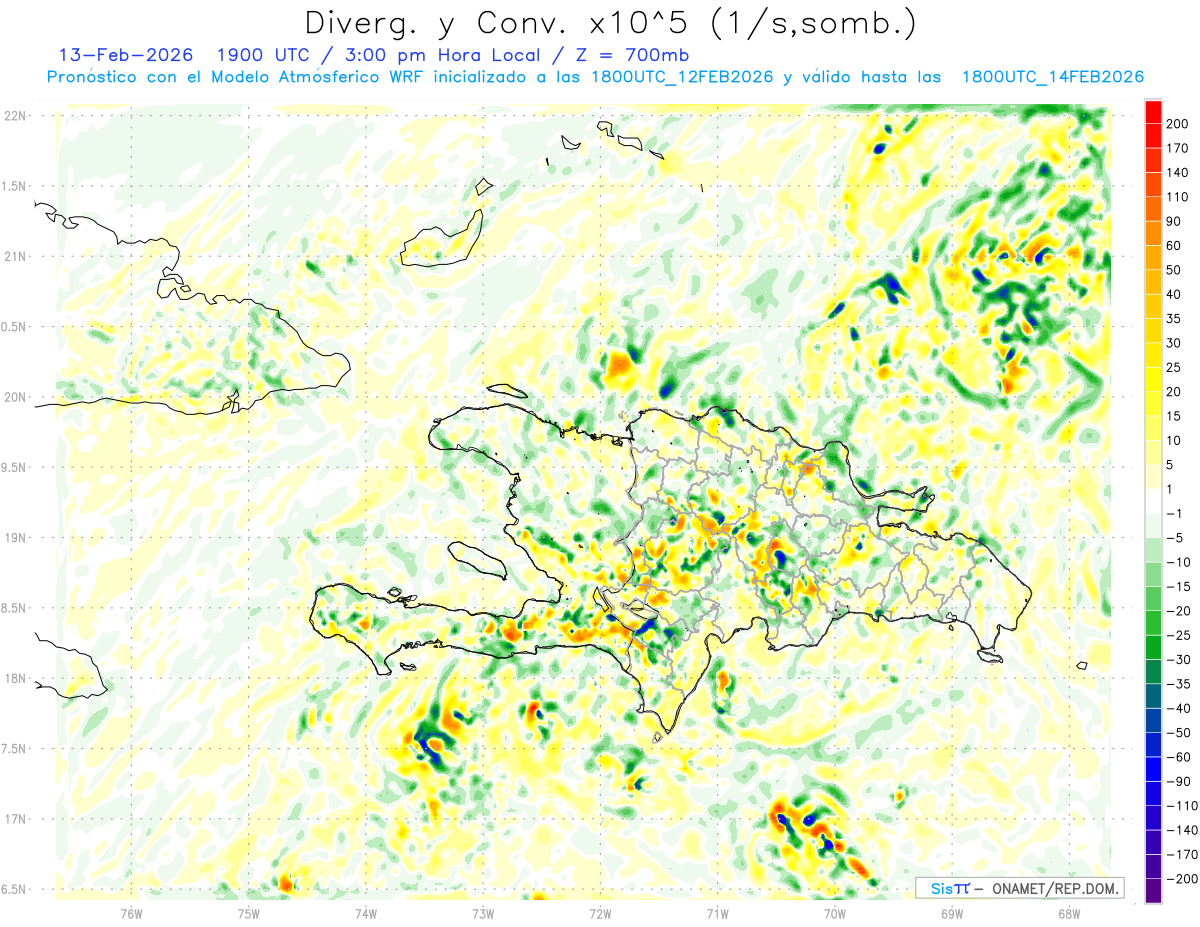Click the red swatch above colorbar value 200
The width and height of the screenshot is (1200, 927).
(1153, 112)
